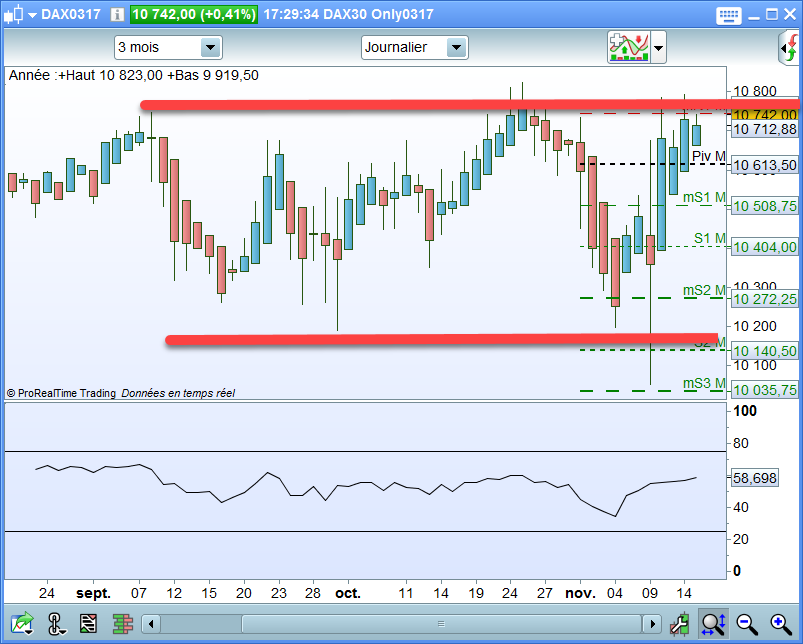Click the share chart export icon
Viewport: 803px width, 644px height.
(22, 623)
